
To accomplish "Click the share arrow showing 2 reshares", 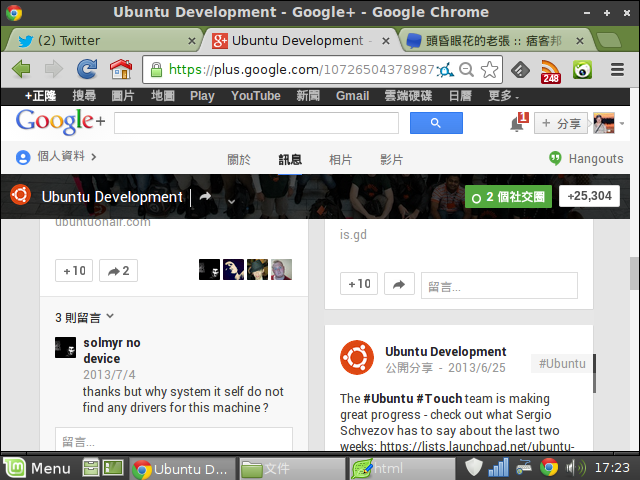I will (118, 271).
